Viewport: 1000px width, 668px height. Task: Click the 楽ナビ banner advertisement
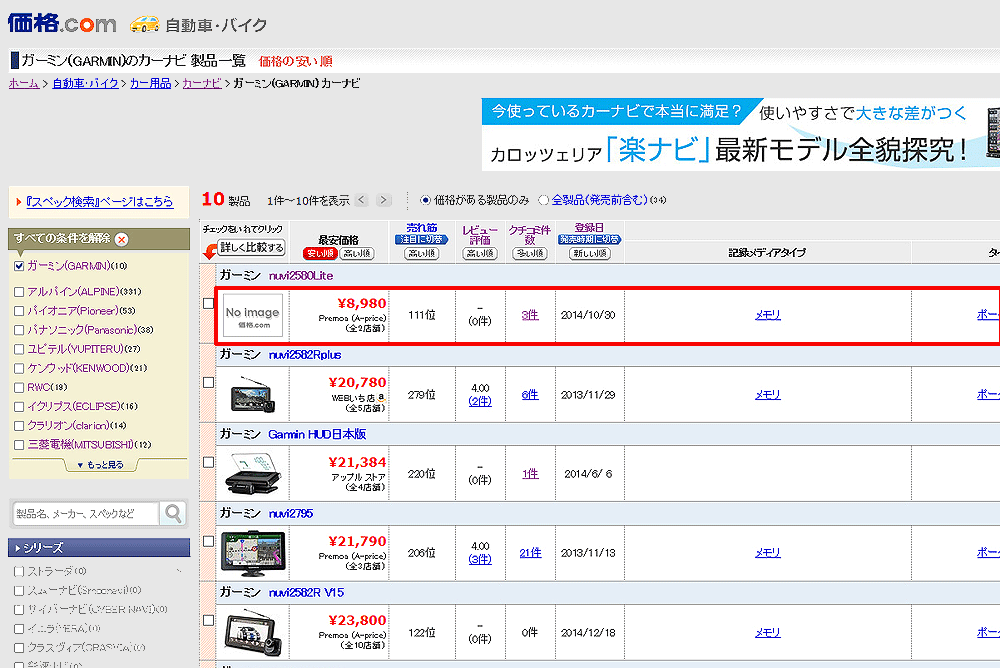click(x=740, y=134)
